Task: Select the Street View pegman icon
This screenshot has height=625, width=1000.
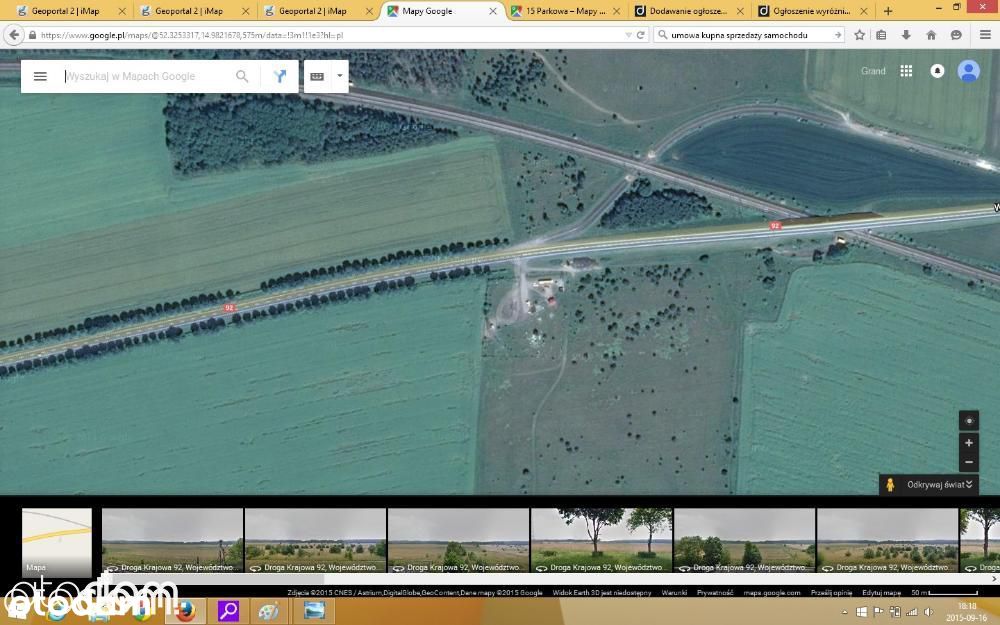Action: pyautogui.click(x=890, y=485)
